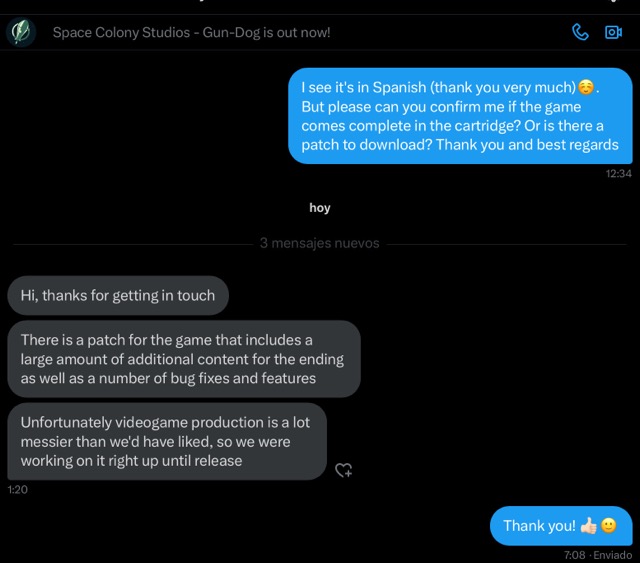Click the thumbs up emoji in reply
This screenshot has width=640, height=563.
click(588, 526)
